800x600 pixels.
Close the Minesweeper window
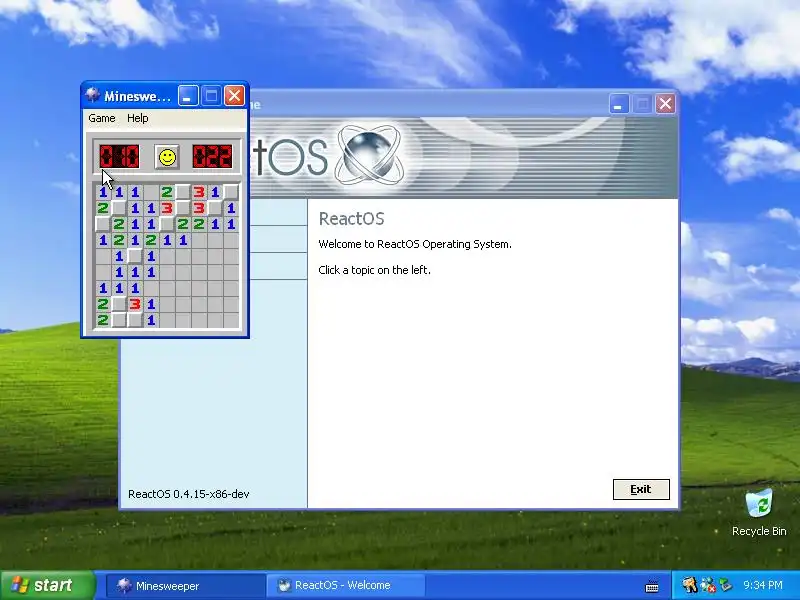pos(235,95)
